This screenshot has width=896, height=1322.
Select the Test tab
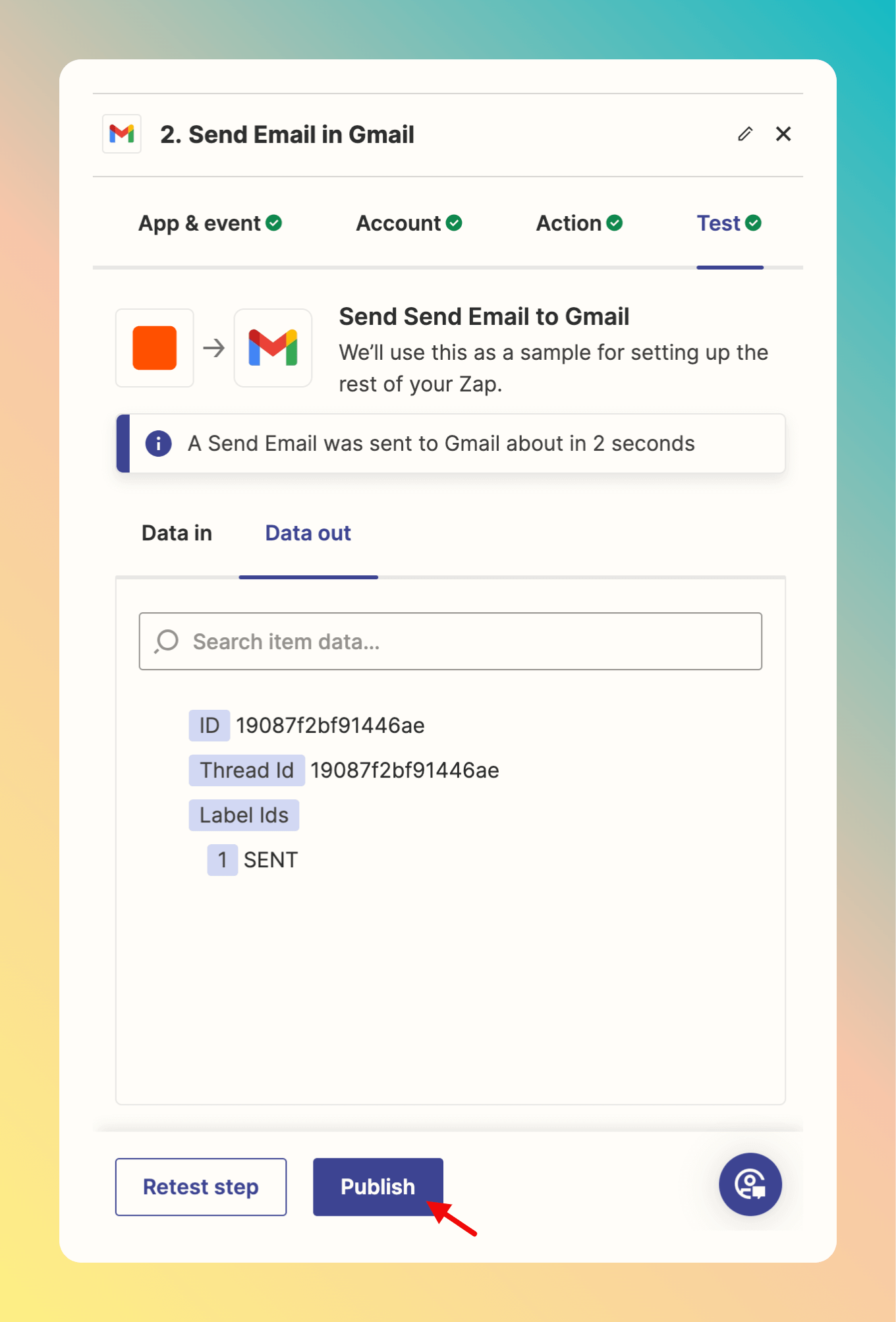(x=729, y=223)
